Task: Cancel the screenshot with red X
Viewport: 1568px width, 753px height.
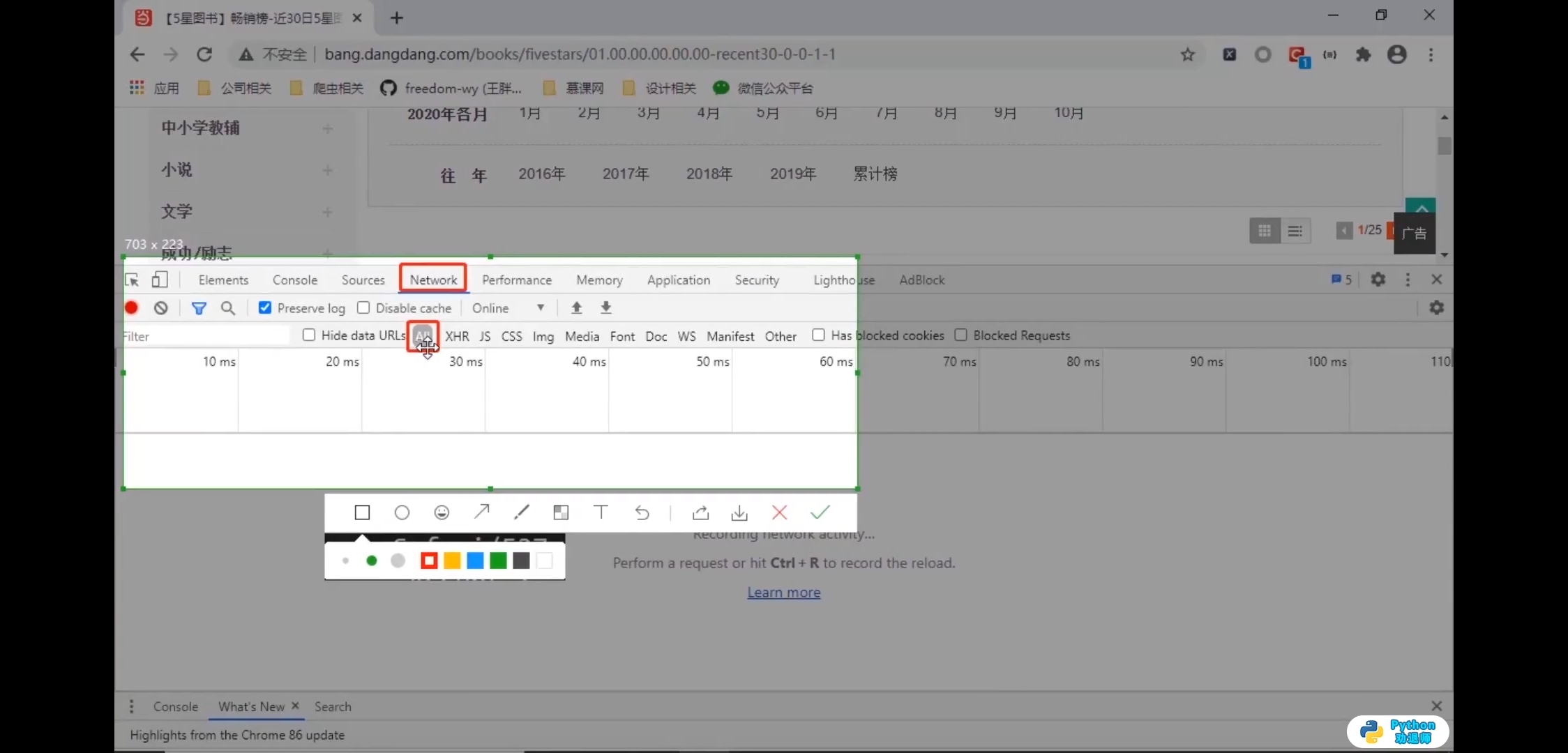Action: (x=780, y=513)
